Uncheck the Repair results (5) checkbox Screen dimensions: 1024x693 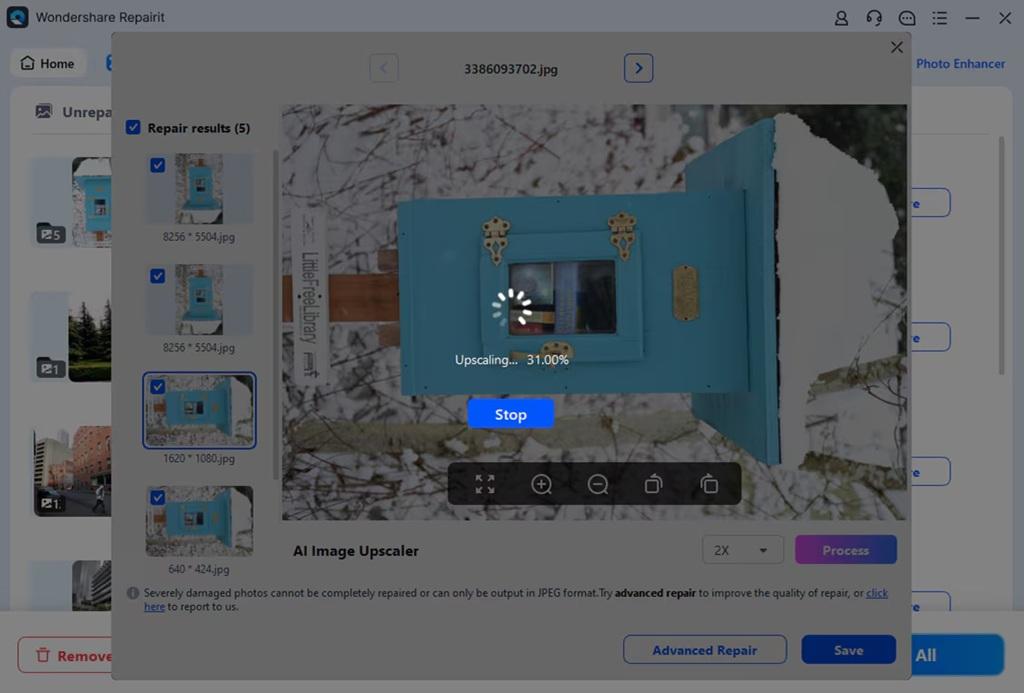[133, 128]
